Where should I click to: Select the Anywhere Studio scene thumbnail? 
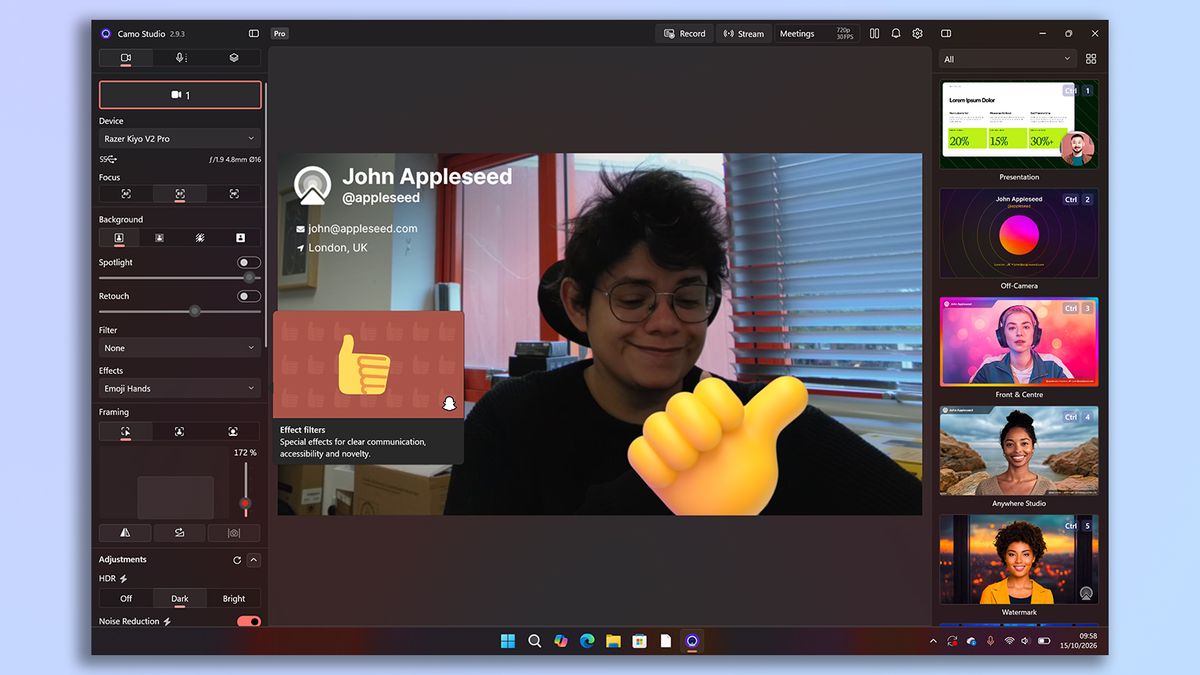[1019, 450]
